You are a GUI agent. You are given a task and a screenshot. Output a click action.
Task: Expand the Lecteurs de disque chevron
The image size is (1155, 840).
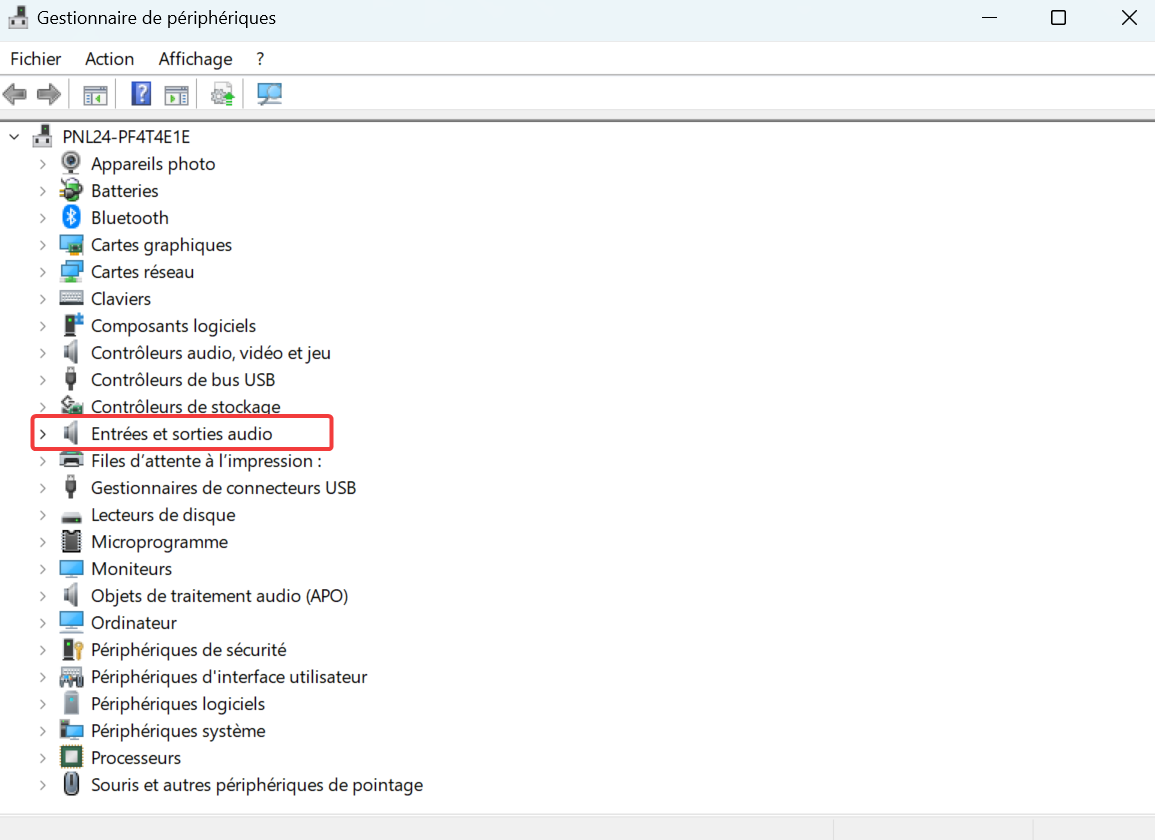43,515
